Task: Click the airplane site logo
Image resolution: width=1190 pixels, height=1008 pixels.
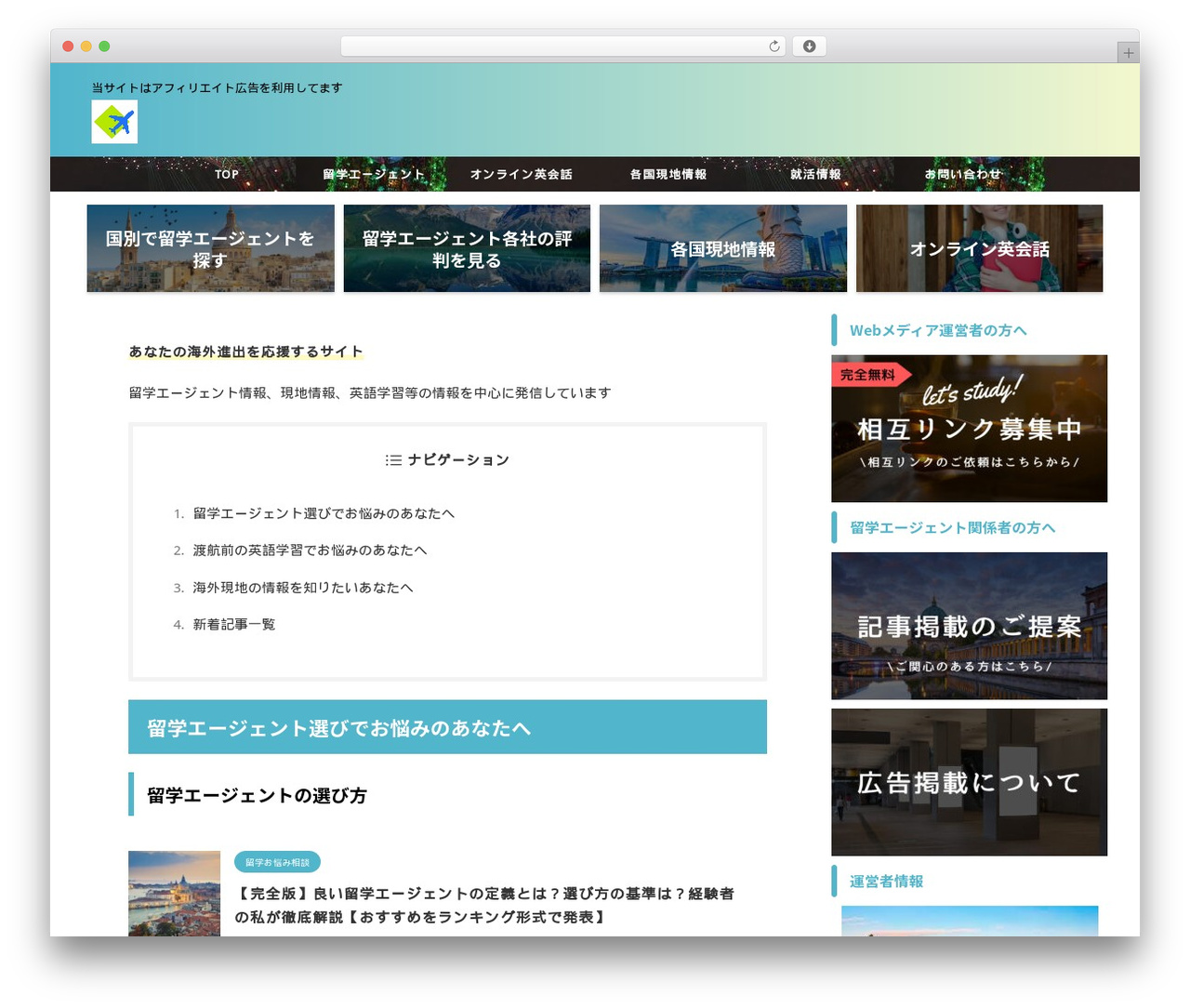Action: (x=114, y=122)
